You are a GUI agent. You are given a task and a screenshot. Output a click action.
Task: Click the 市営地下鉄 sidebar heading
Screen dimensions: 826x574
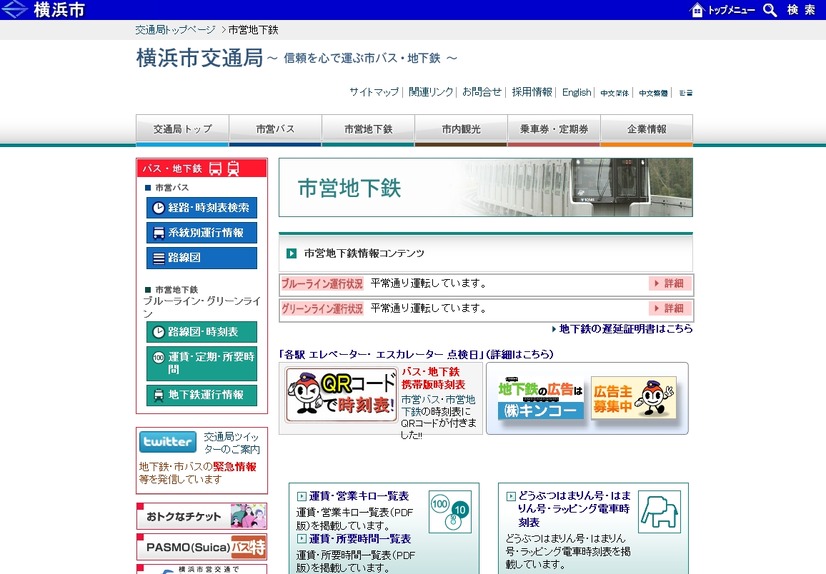tap(176, 290)
